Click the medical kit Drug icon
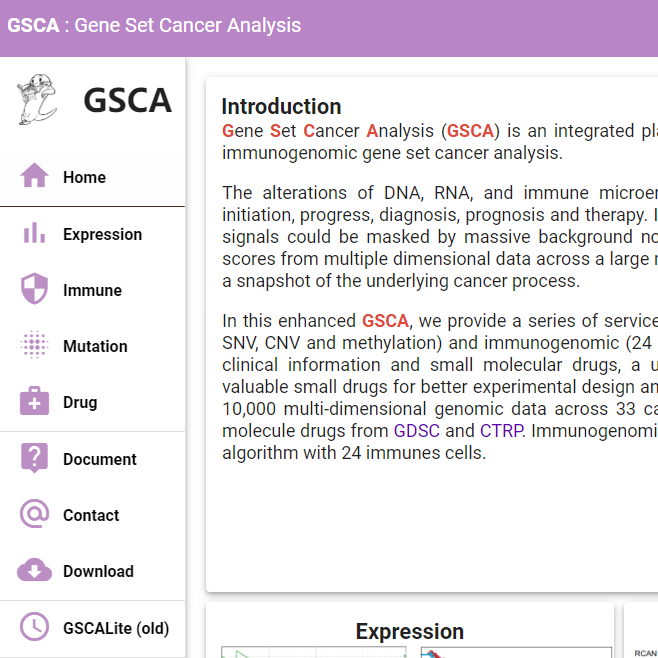 click(34, 401)
